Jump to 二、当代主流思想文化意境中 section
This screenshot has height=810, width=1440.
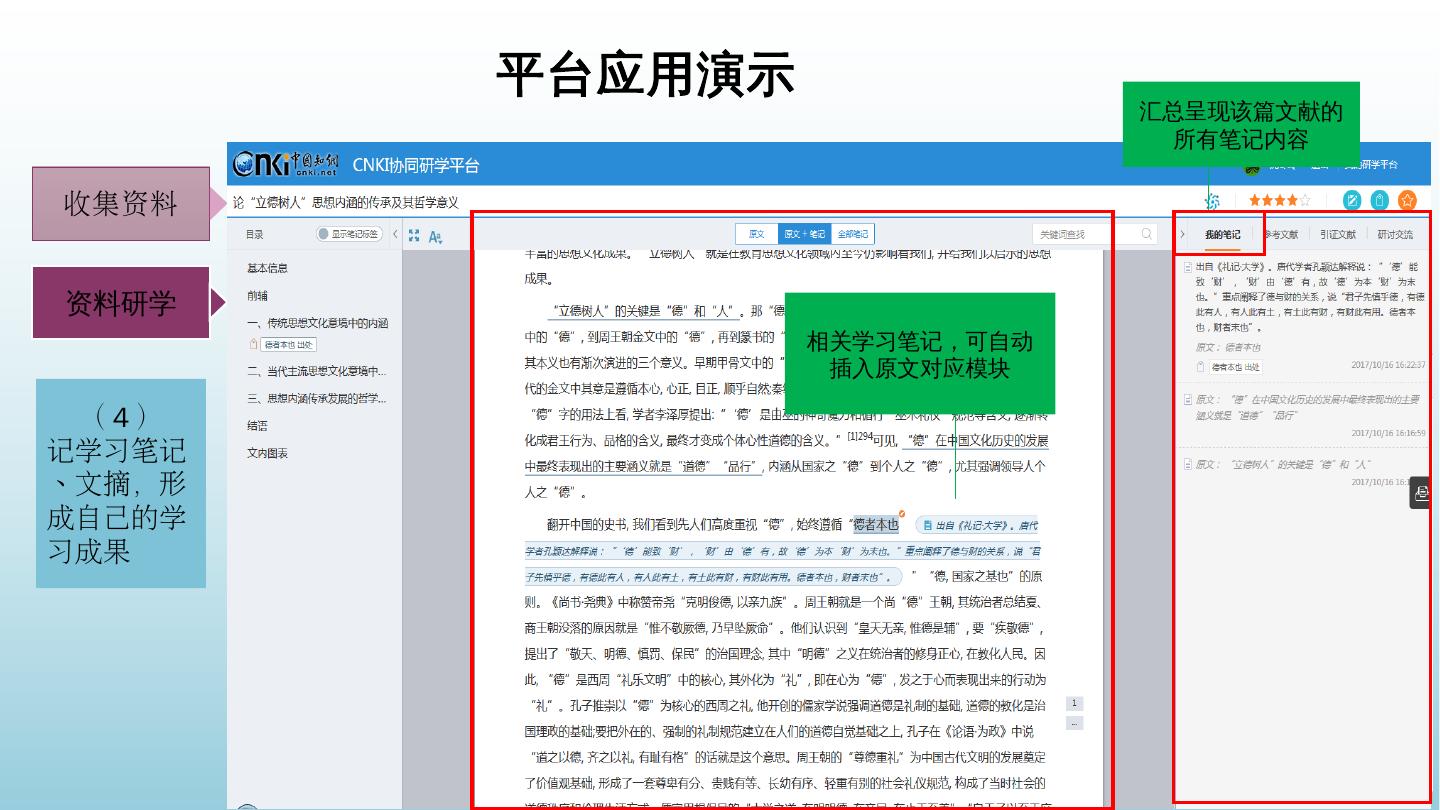tap(317, 371)
